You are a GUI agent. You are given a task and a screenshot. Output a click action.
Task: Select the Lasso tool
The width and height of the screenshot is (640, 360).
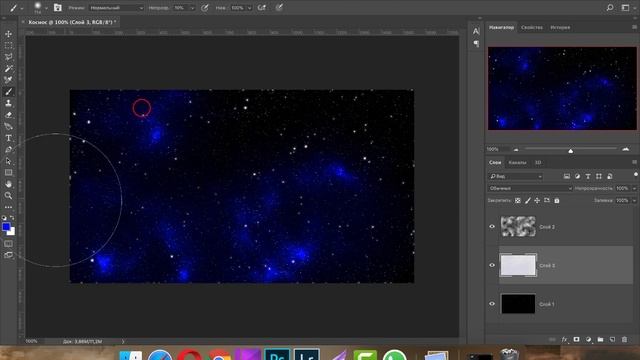(8, 57)
